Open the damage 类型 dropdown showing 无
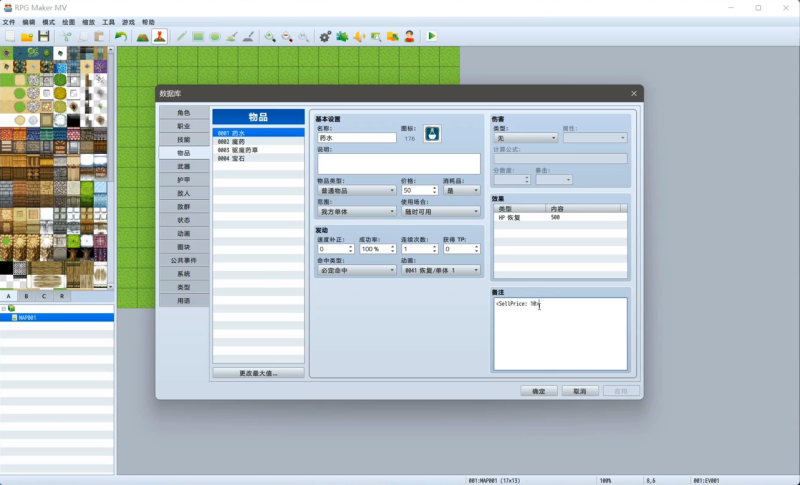800x485 pixels. (x=526, y=138)
